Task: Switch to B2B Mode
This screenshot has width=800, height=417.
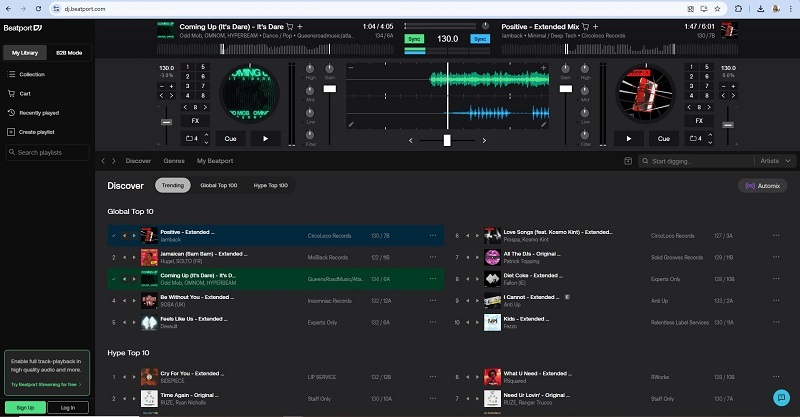Action: pyautogui.click(x=69, y=53)
